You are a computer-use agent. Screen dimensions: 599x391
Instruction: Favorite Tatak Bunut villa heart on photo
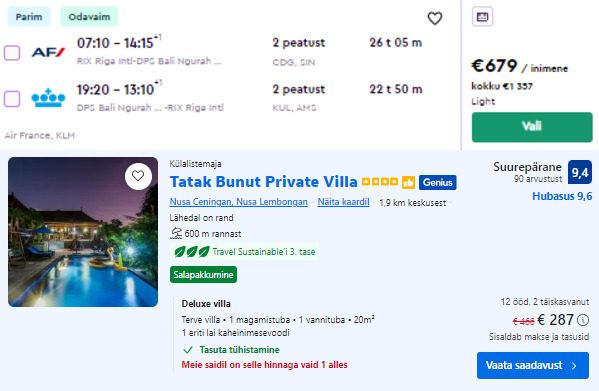(138, 176)
